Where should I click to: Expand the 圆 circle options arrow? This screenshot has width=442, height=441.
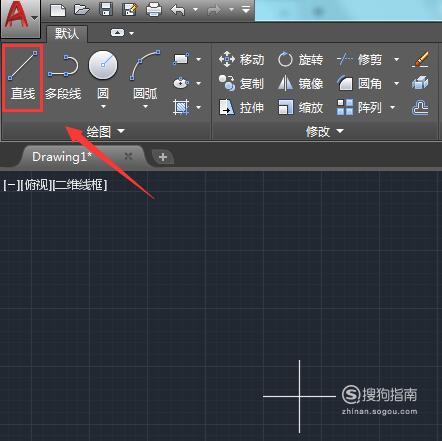pos(103,107)
